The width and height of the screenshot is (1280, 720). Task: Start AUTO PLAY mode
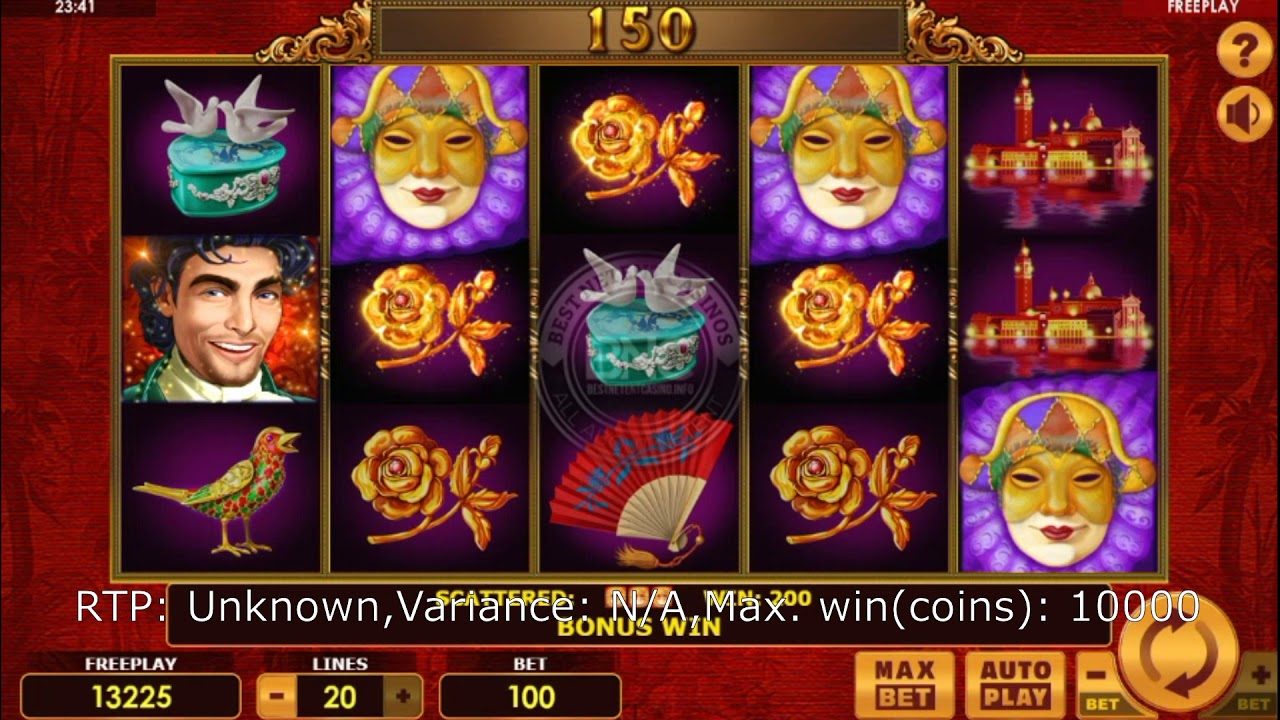(1015, 684)
